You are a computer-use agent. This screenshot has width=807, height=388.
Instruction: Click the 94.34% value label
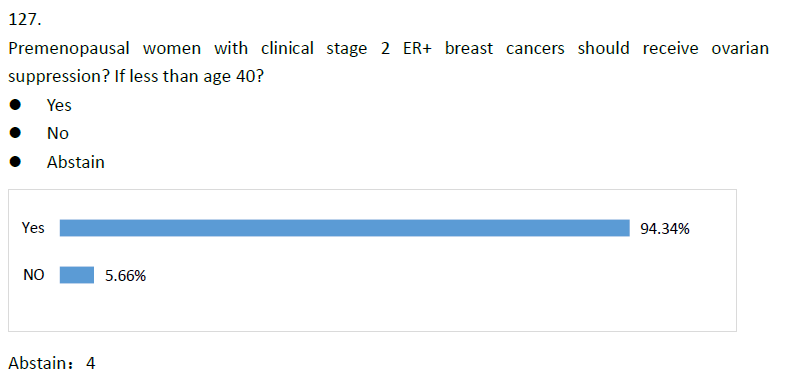tap(664, 229)
